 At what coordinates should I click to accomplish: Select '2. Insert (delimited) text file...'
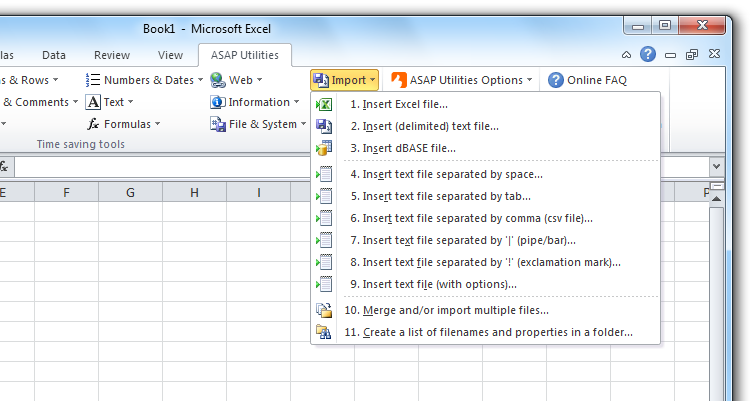[x=485, y=126]
